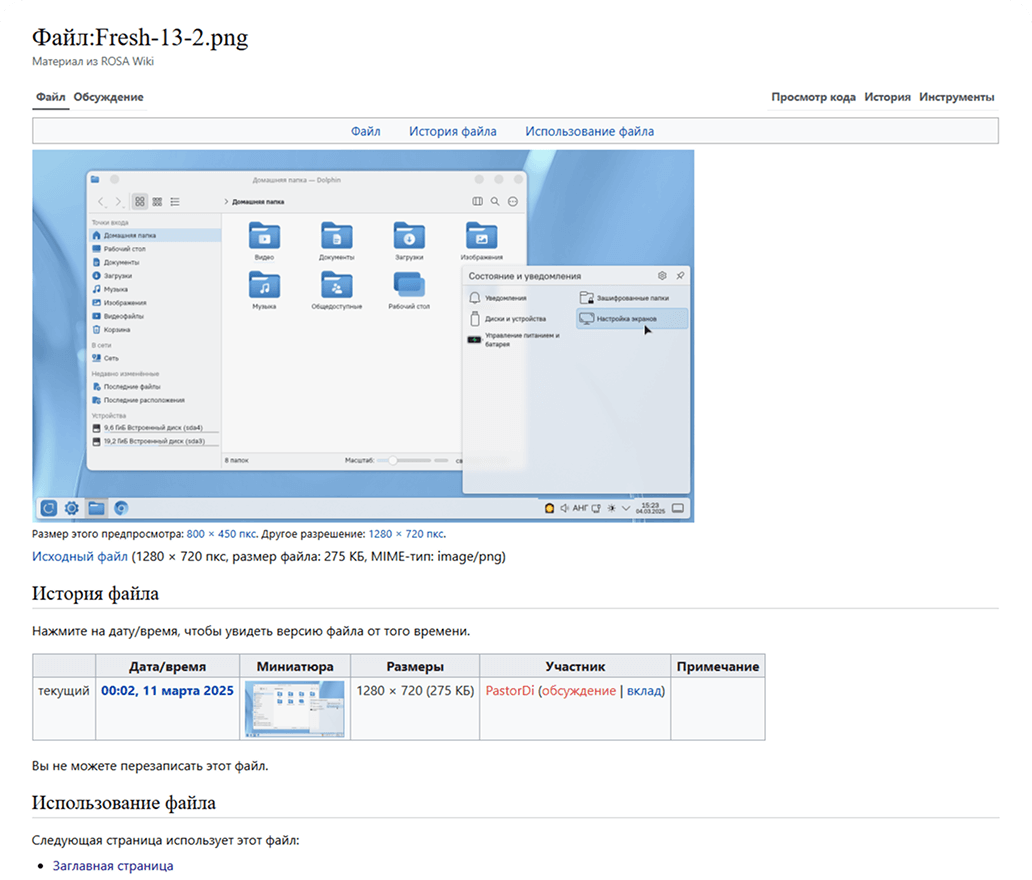Select the Настройка экранов monitor icon

(x=586, y=318)
